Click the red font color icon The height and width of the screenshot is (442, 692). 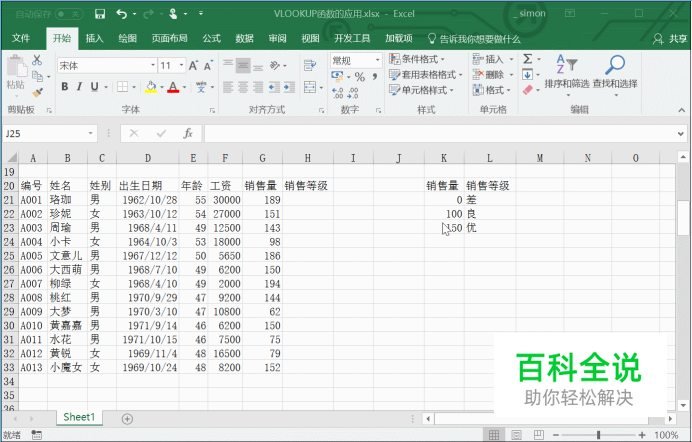point(173,87)
